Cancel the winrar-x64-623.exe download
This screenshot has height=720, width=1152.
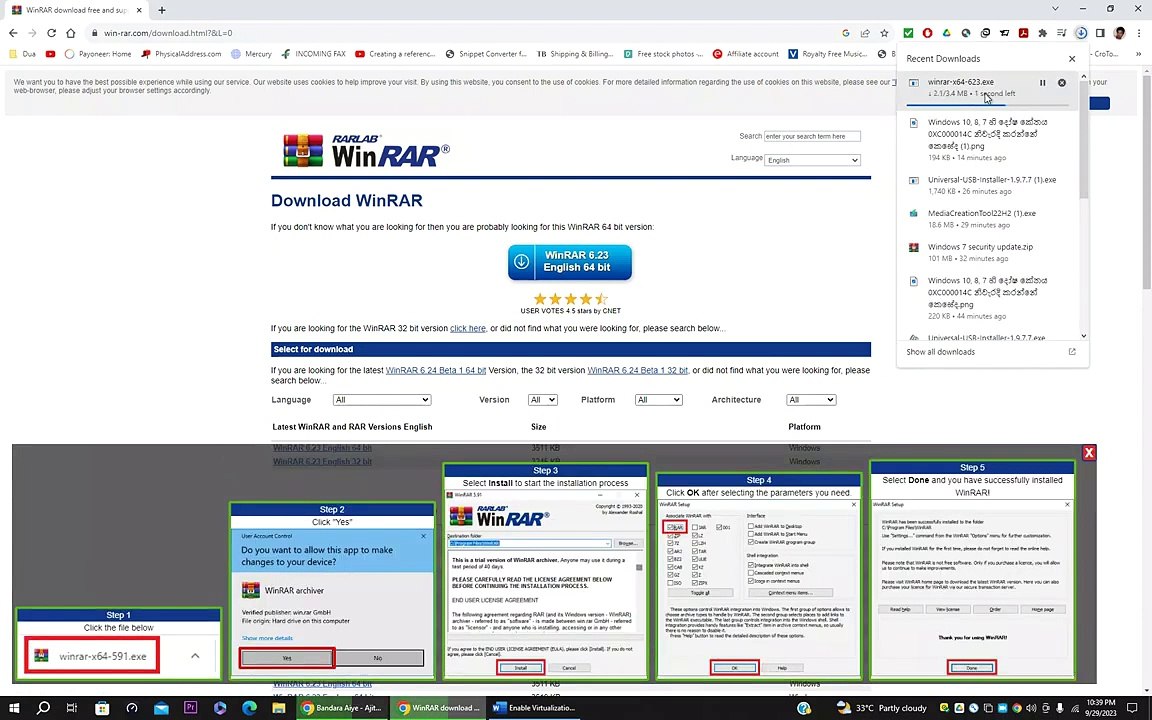1062,83
